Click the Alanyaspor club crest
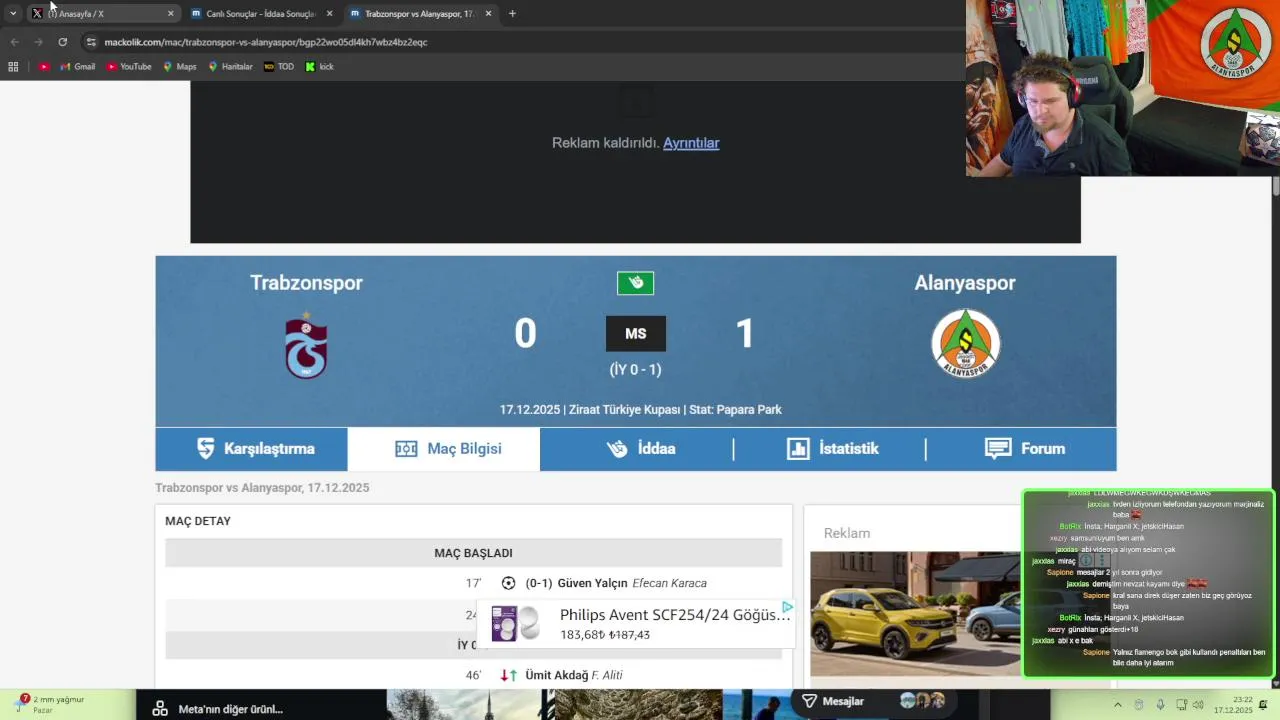Viewport: 1280px width, 720px height. pos(966,344)
